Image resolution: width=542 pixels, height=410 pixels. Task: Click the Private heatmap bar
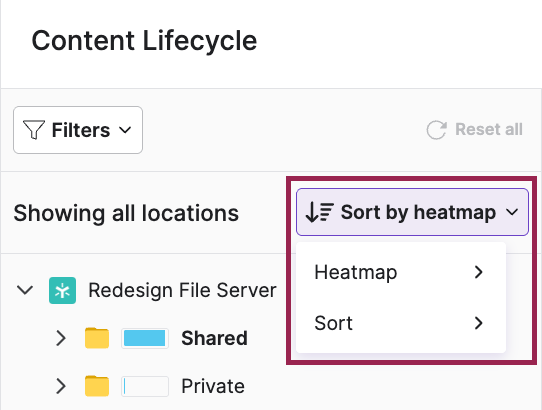[145, 386]
